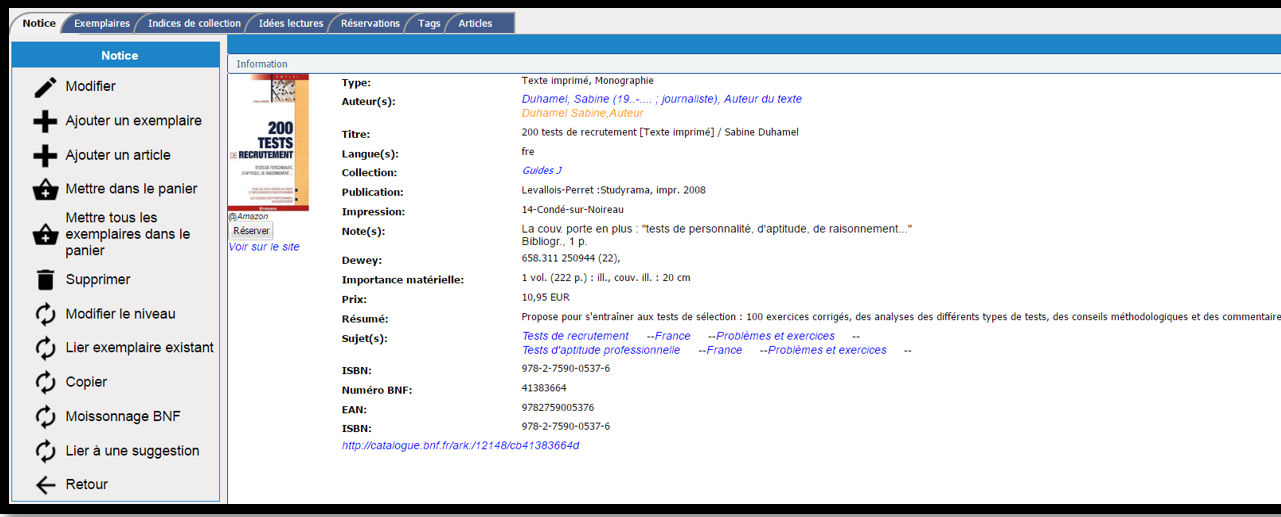Choose the Copier label

point(86,382)
